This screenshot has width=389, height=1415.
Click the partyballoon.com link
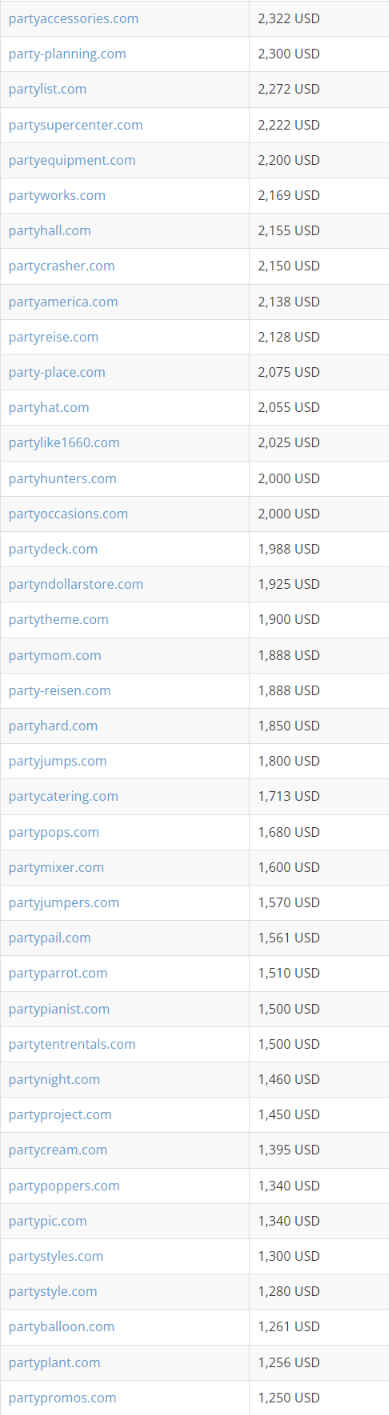click(61, 1326)
